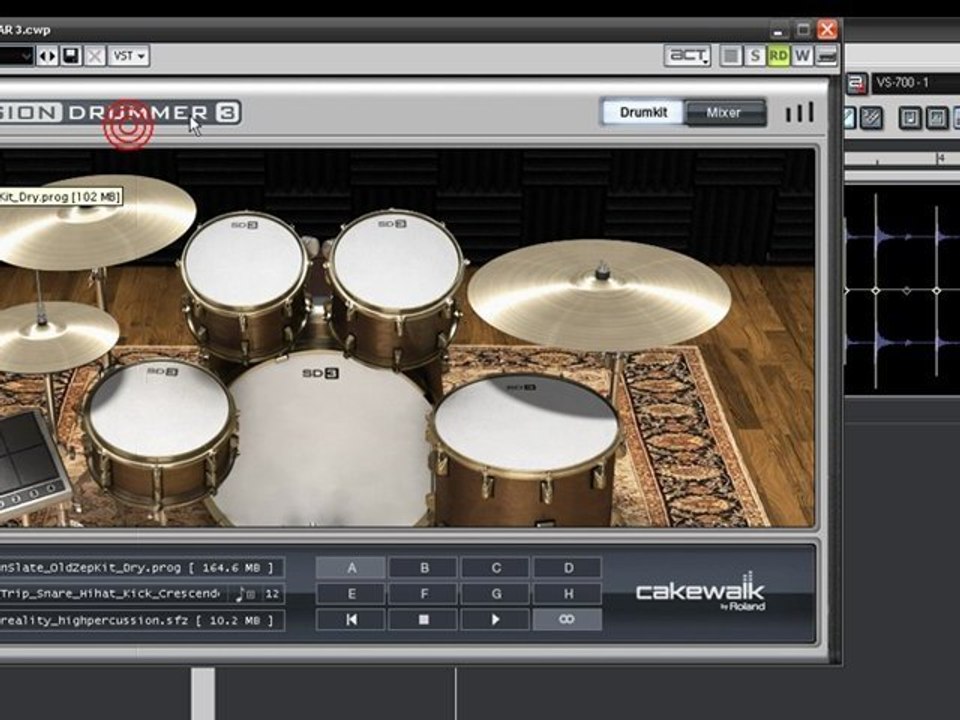Select pattern pad H
Viewport: 960px width, 720px height.
568,594
